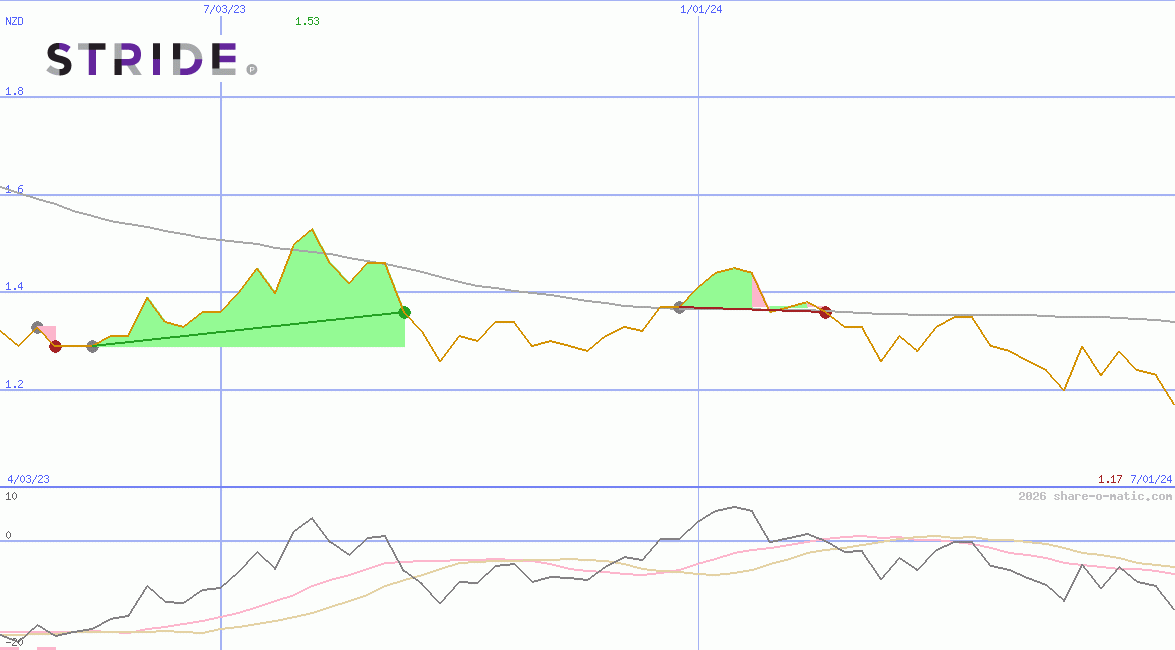1175x650 pixels.
Task: Open the share-o-matic.com watermark link
Action: (1095, 496)
